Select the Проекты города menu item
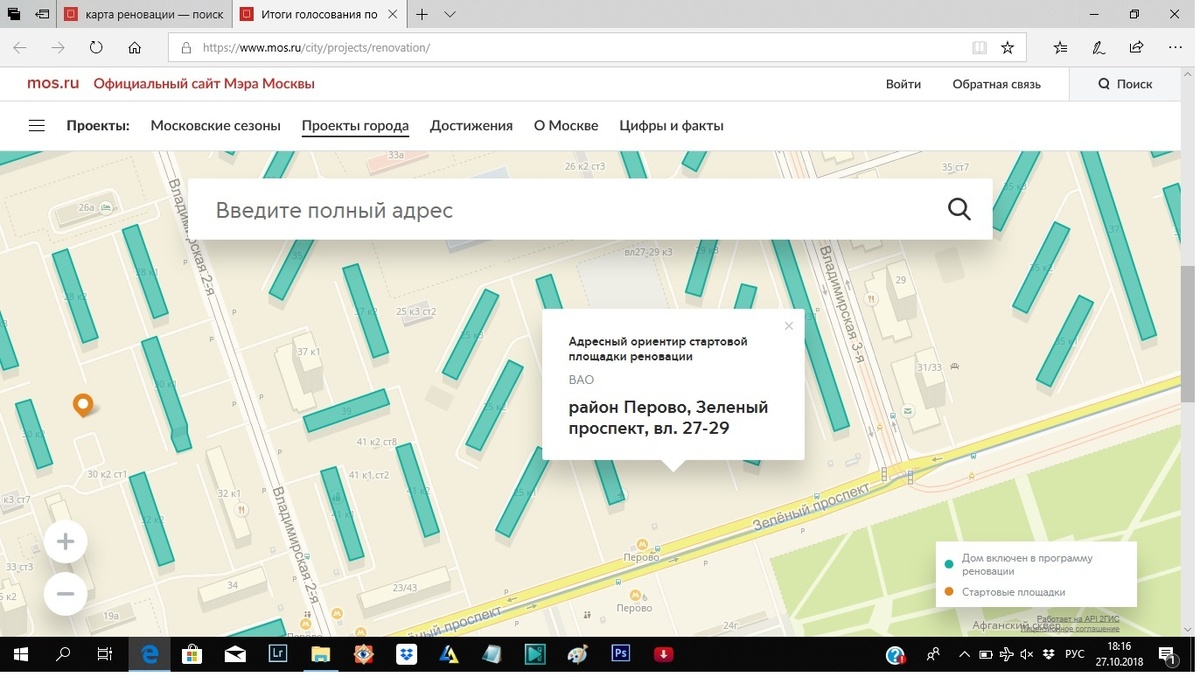1200x677 pixels. tap(355, 126)
